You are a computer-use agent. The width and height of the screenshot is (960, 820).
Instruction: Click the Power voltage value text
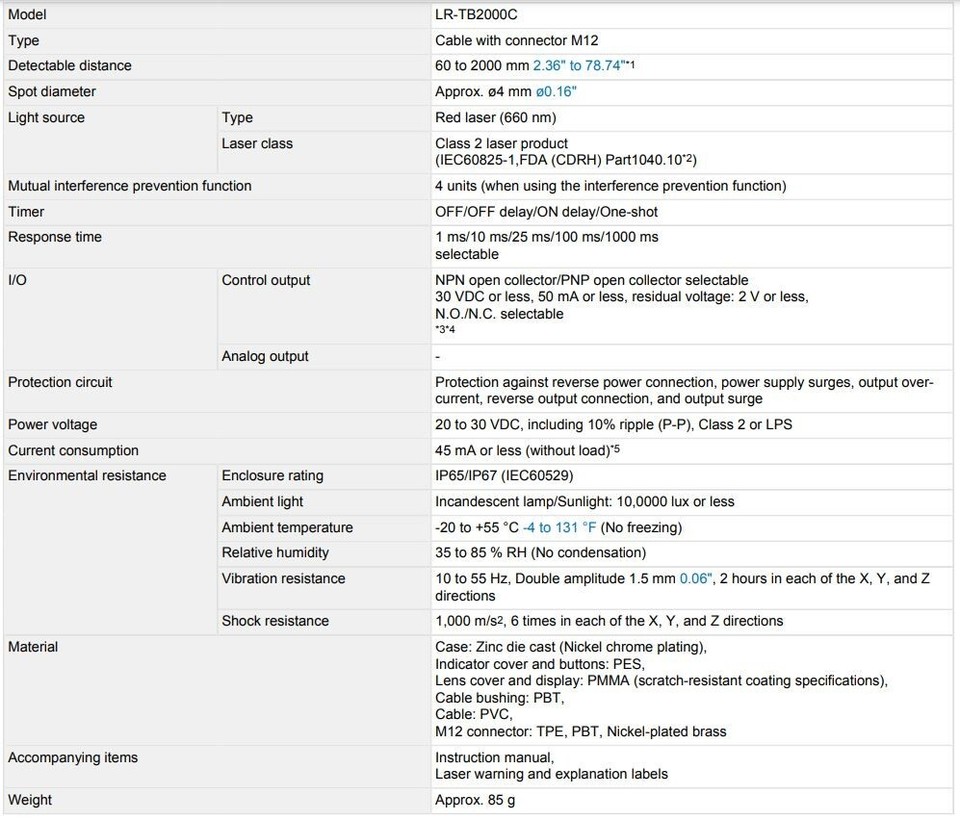point(613,425)
